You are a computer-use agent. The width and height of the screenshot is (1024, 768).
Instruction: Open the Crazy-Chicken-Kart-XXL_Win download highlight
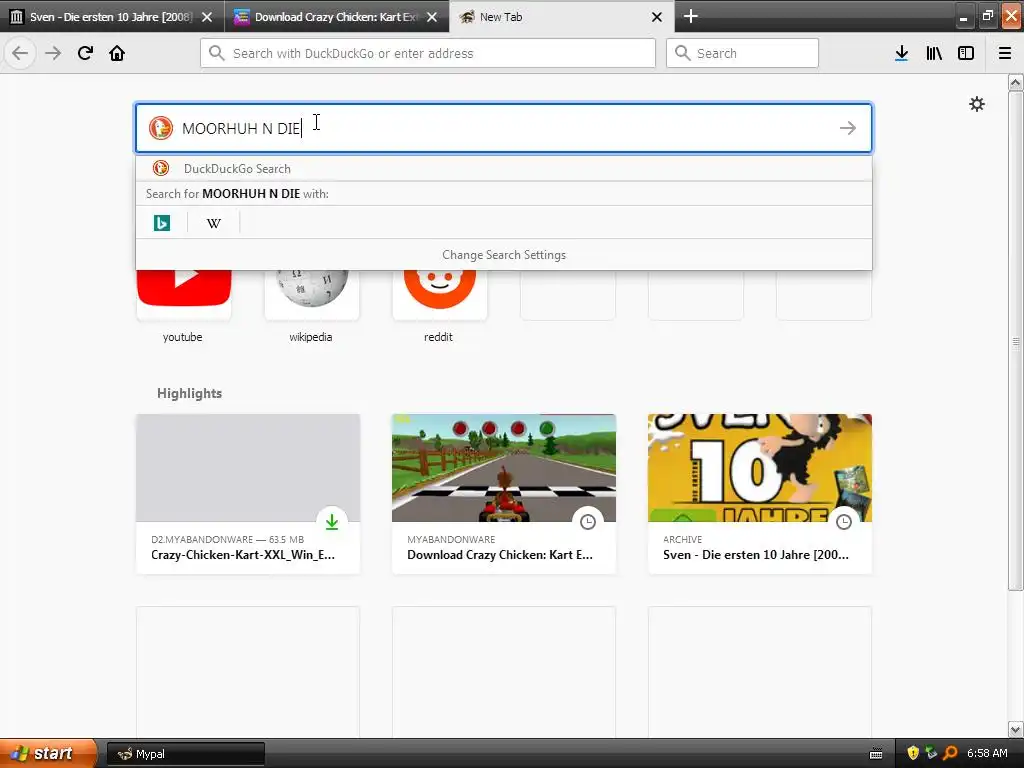click(248, 494)
